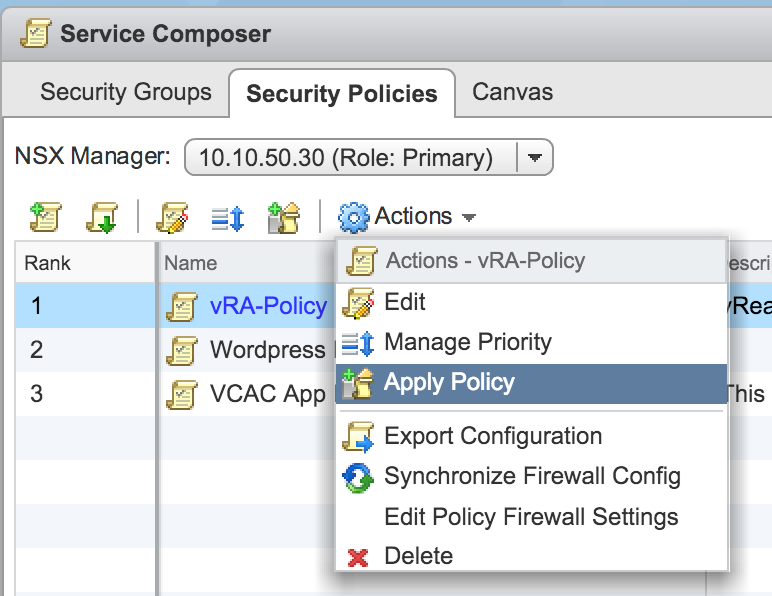Select Apply Policy menu entry

tap(449, 382)
